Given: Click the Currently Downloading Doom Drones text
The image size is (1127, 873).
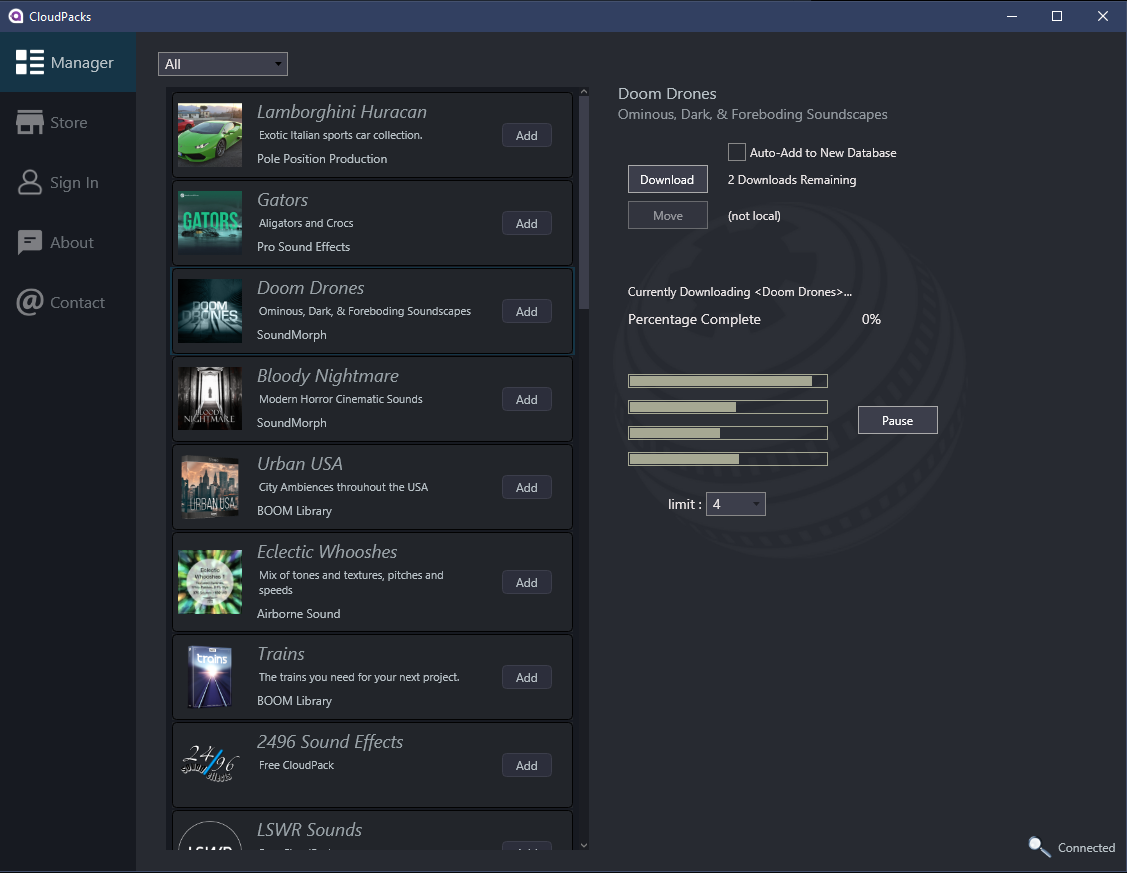Looking at the screenshot, I should coord(740,292).
